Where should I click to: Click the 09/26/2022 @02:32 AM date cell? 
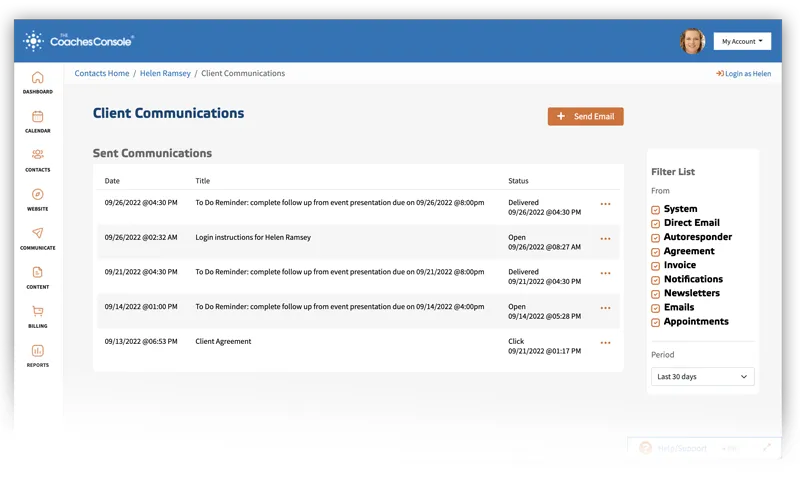141,237
